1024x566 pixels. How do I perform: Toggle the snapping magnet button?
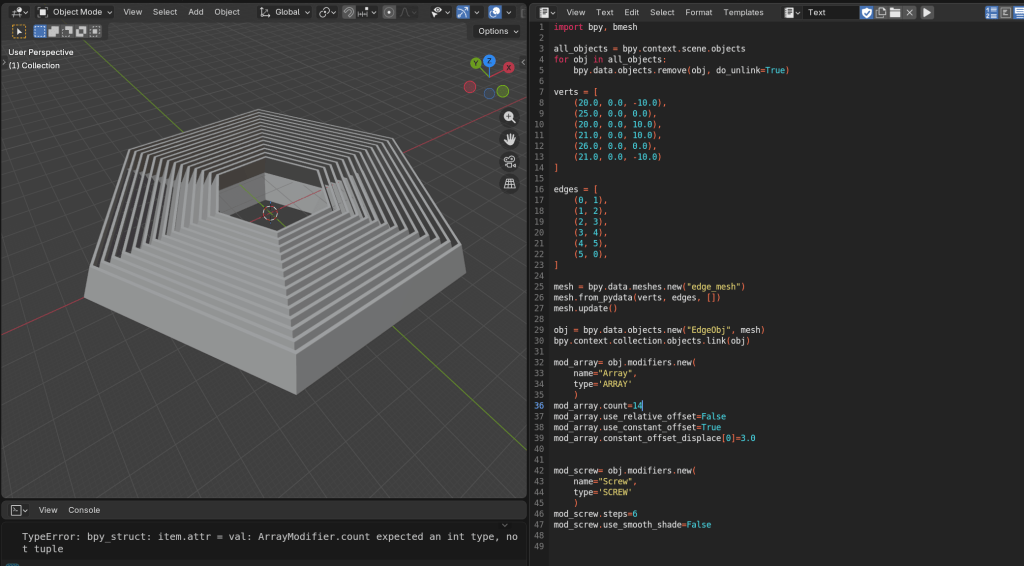click(348, 12)
